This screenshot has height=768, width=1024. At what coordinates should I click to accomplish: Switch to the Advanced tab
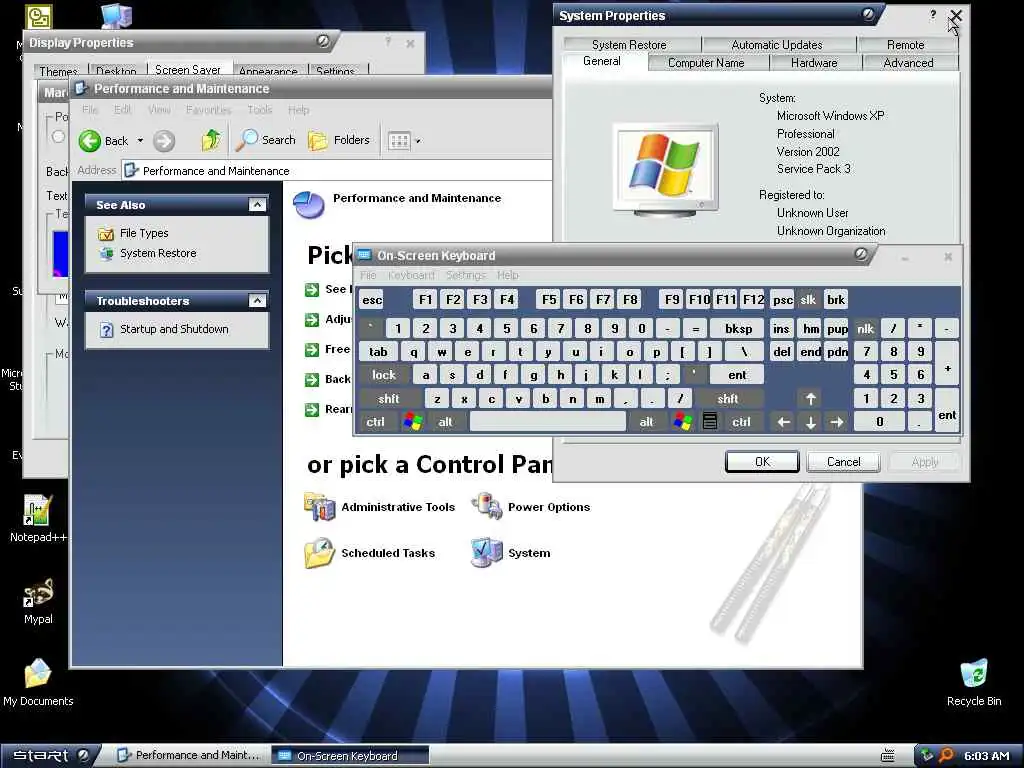point(908,63)
